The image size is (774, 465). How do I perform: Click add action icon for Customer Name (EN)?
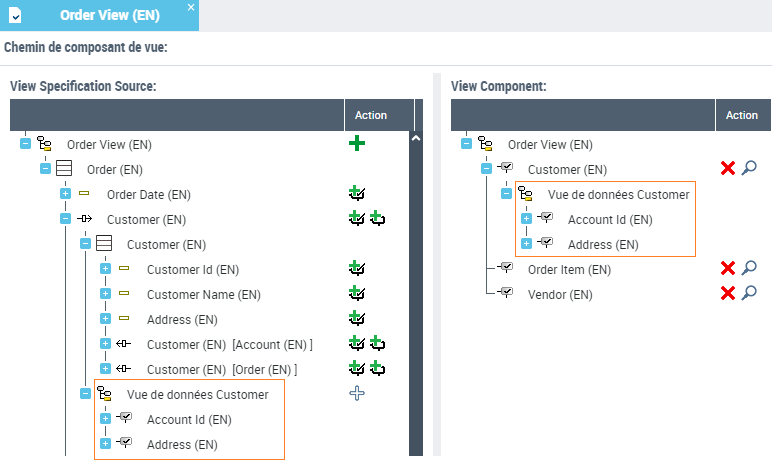pos(356,294)
